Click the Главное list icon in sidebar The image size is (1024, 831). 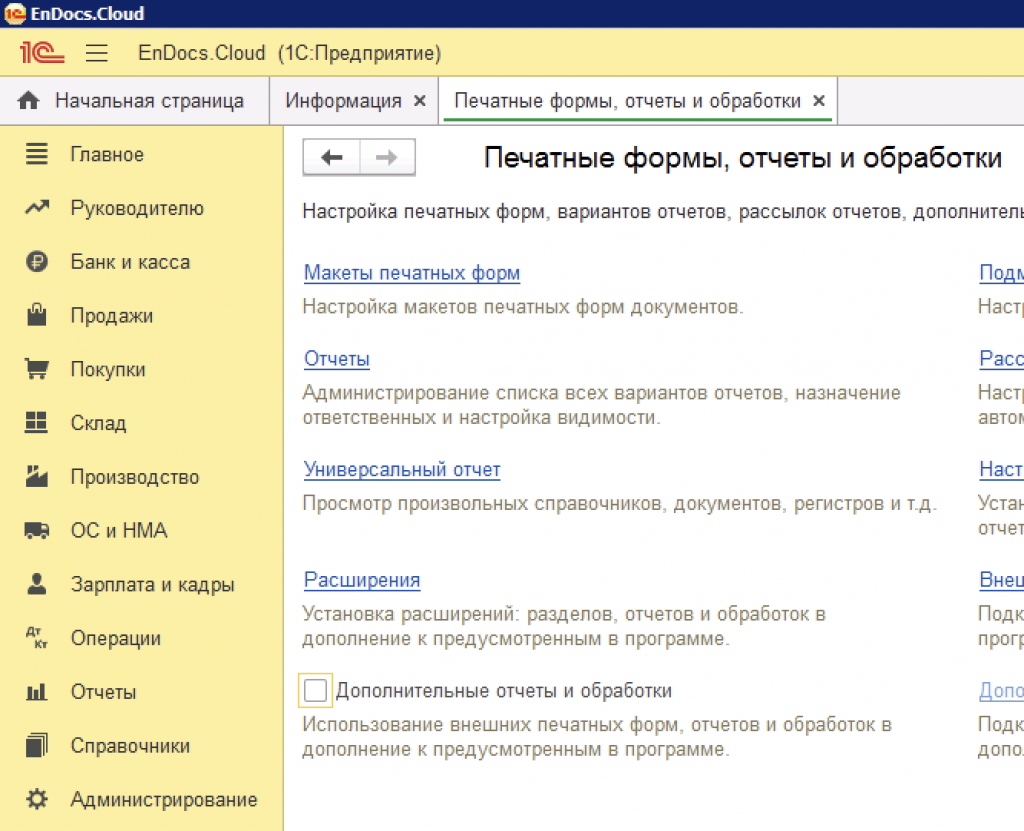click(x=37, y=154)
